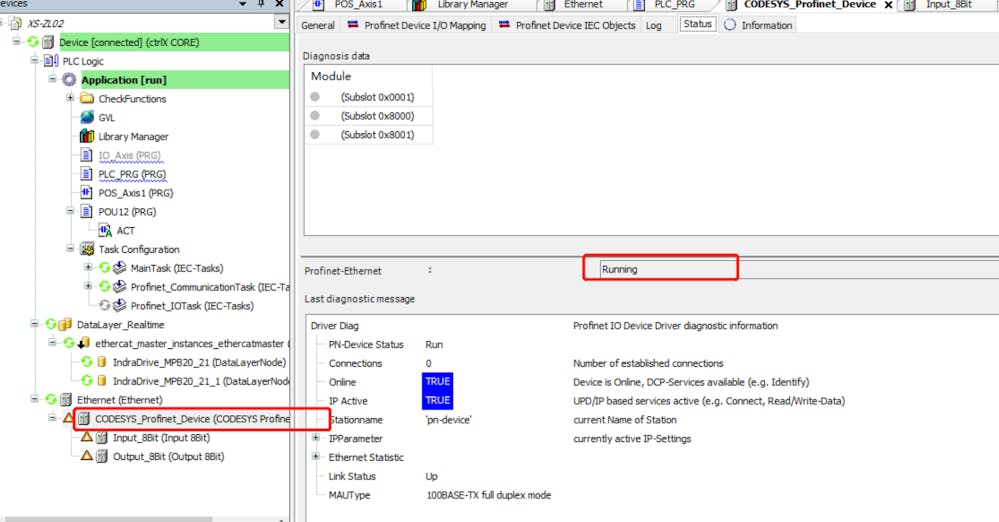Select Output_8Bit in the device tree

168,457
